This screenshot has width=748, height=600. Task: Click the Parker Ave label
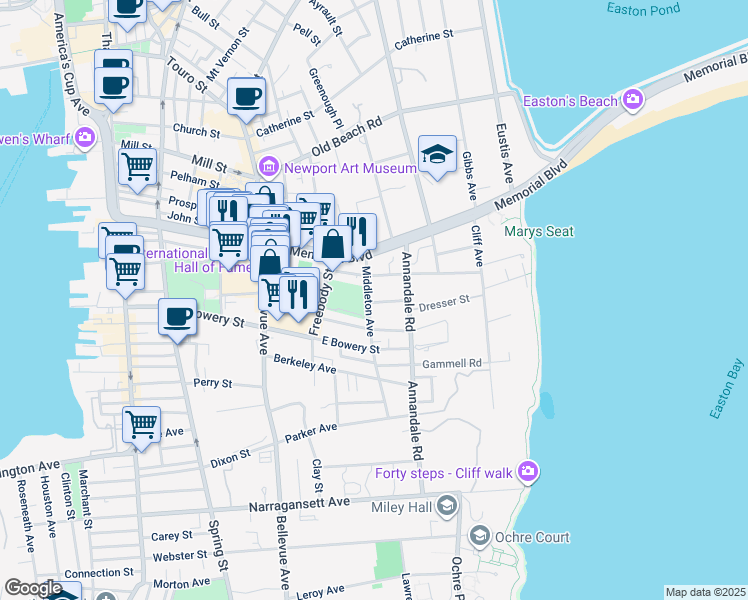click(x=311, y=433)
